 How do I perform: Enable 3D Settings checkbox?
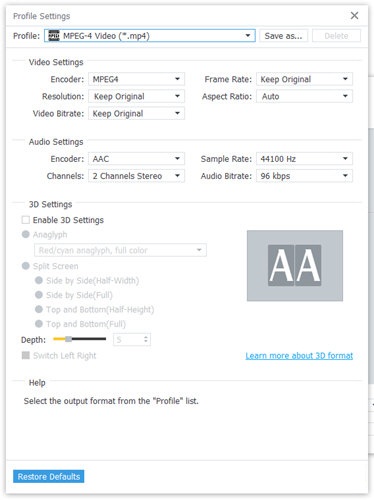tap(26, 220)
